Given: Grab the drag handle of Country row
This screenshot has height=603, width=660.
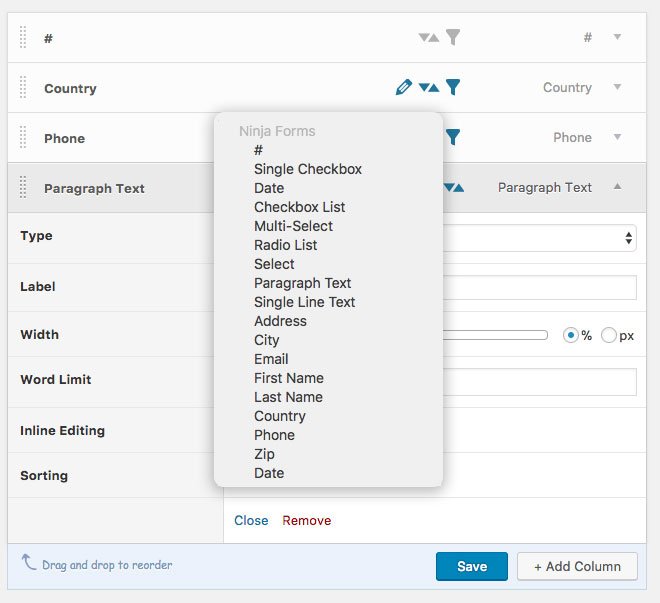Looking at the screenshot, I should (24, 88).
